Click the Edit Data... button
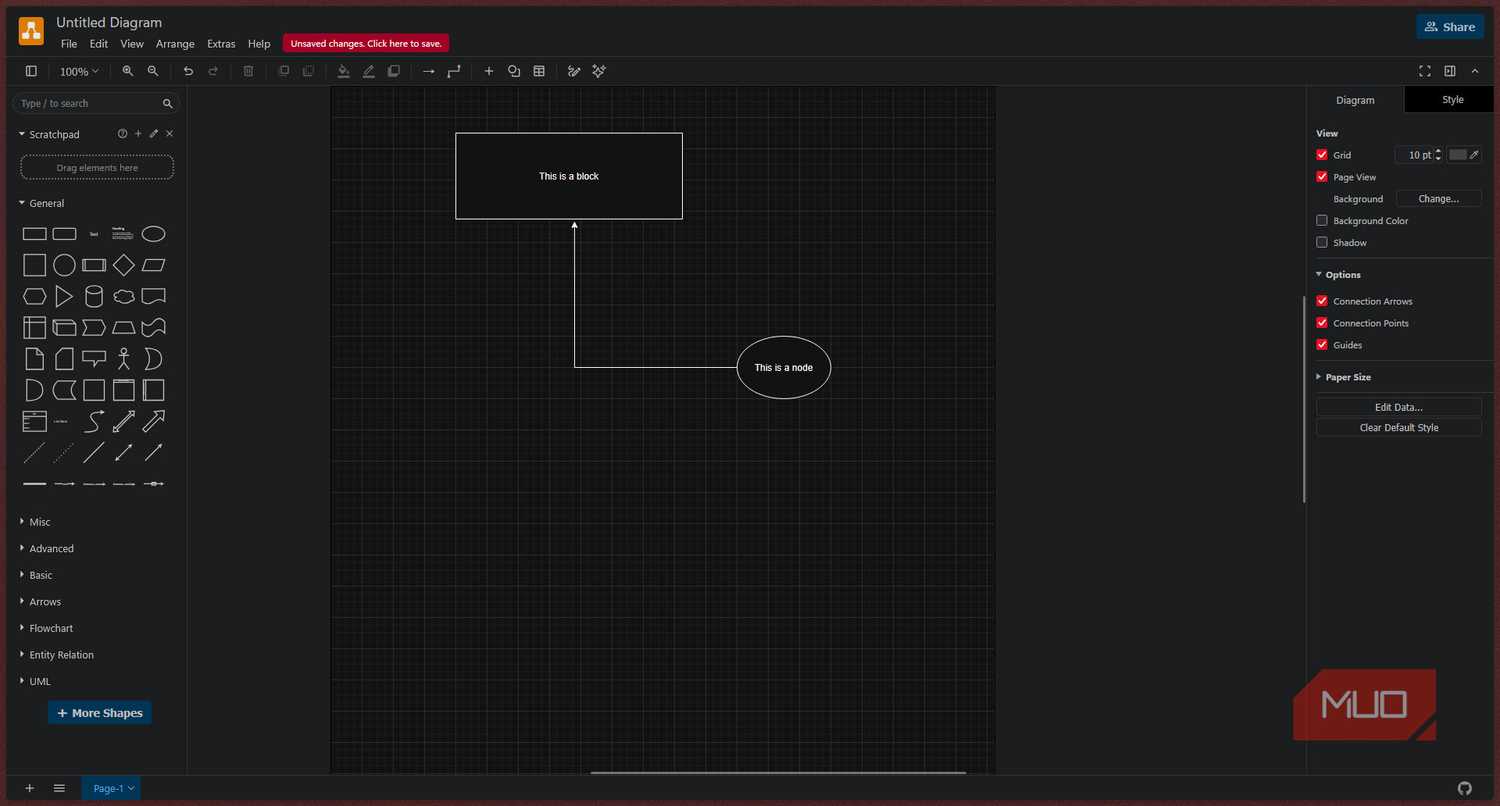1500x806 pixels. [1398, 407]
